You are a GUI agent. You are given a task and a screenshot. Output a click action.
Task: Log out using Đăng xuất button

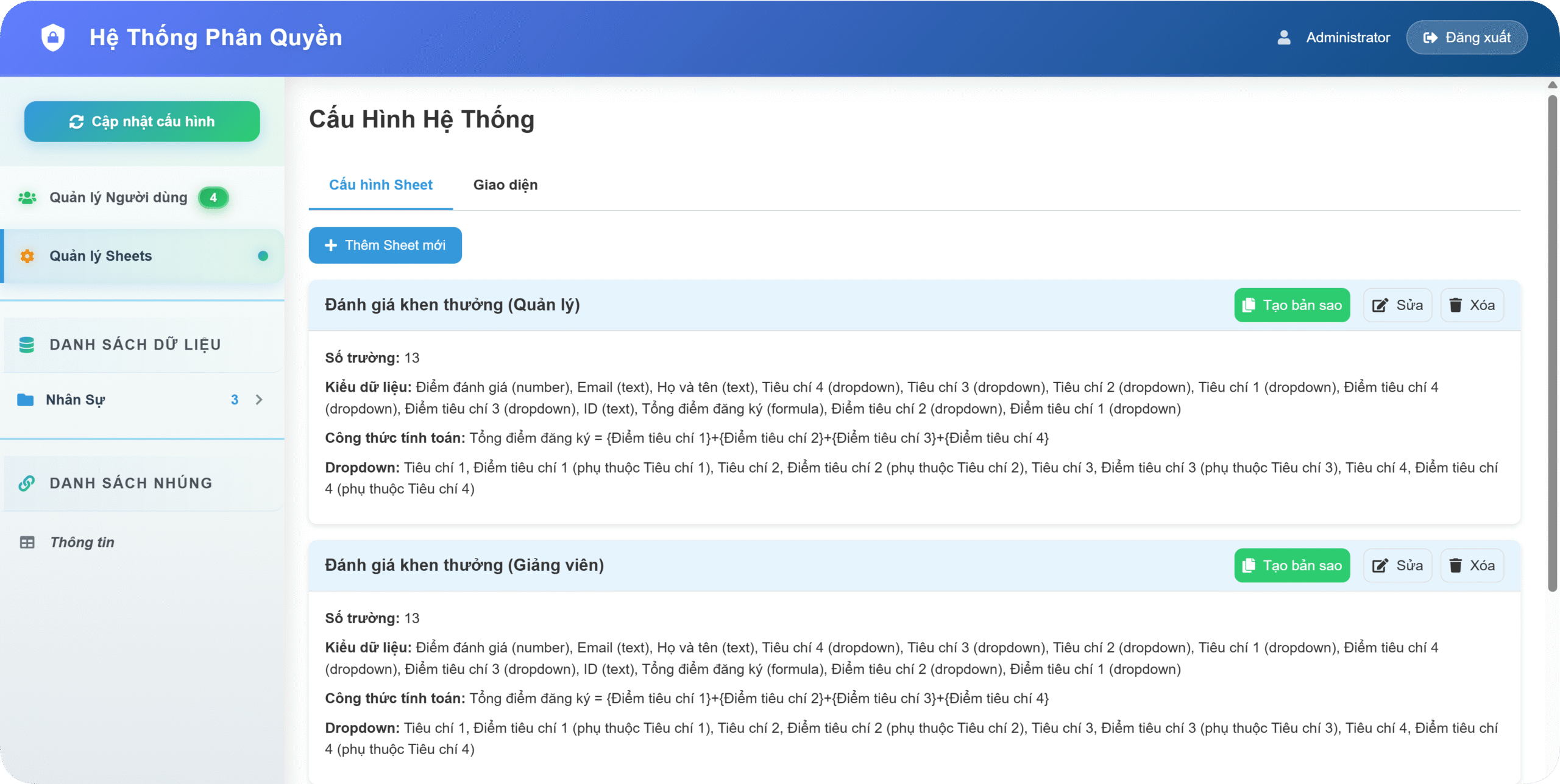[1466, 38]
